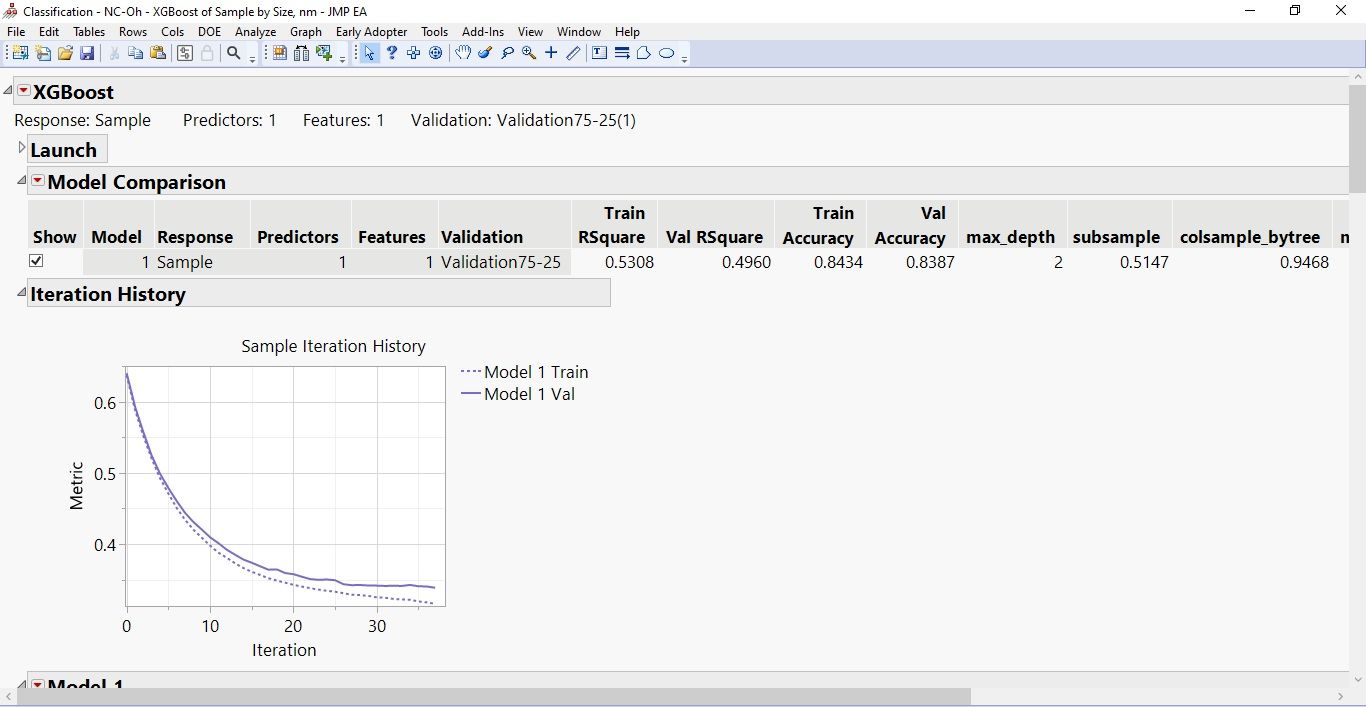Select the Arrow tool in the toolbar
Viewport: 1366px width, 707px height.
click(x=369, y=52)
